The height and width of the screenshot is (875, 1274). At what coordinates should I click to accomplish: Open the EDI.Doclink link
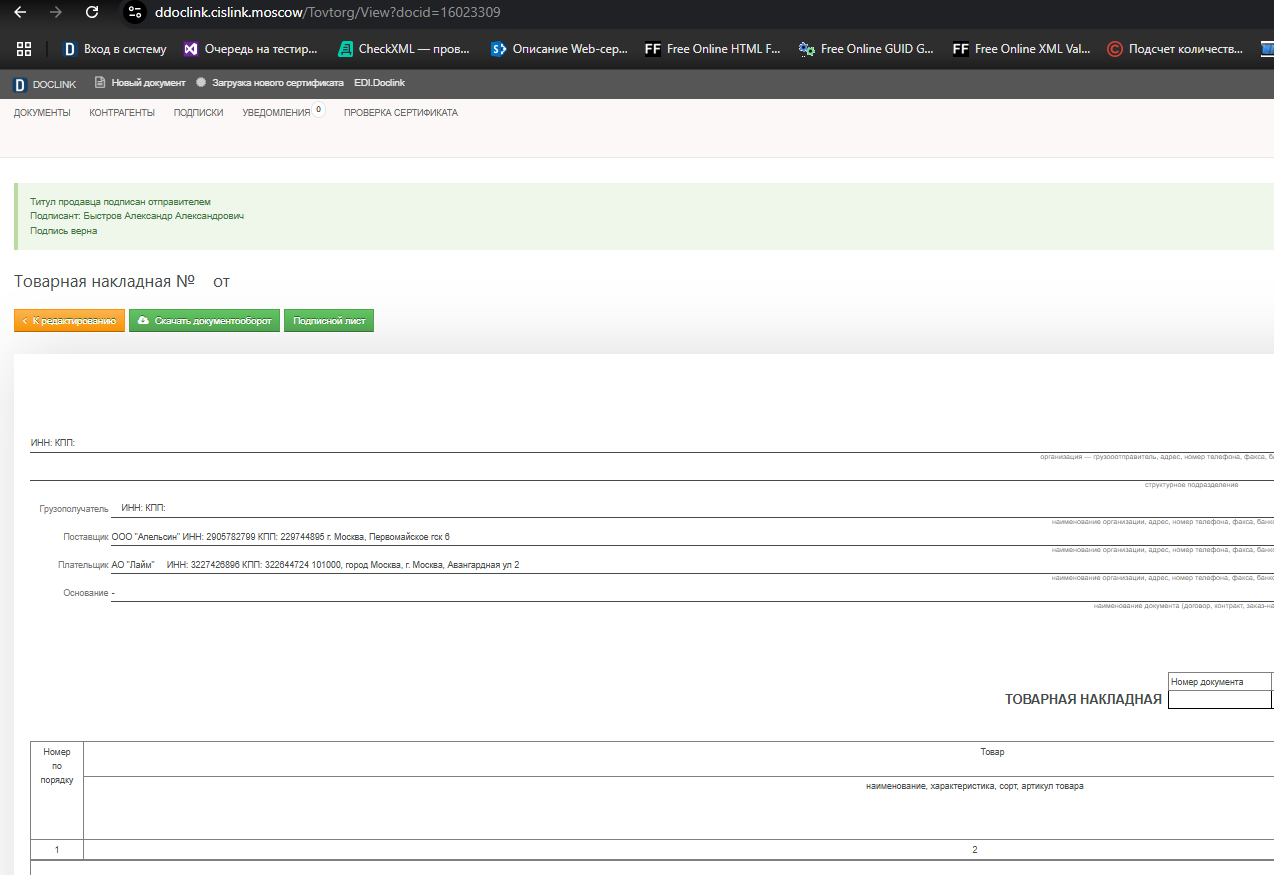[x=379, y=83]
